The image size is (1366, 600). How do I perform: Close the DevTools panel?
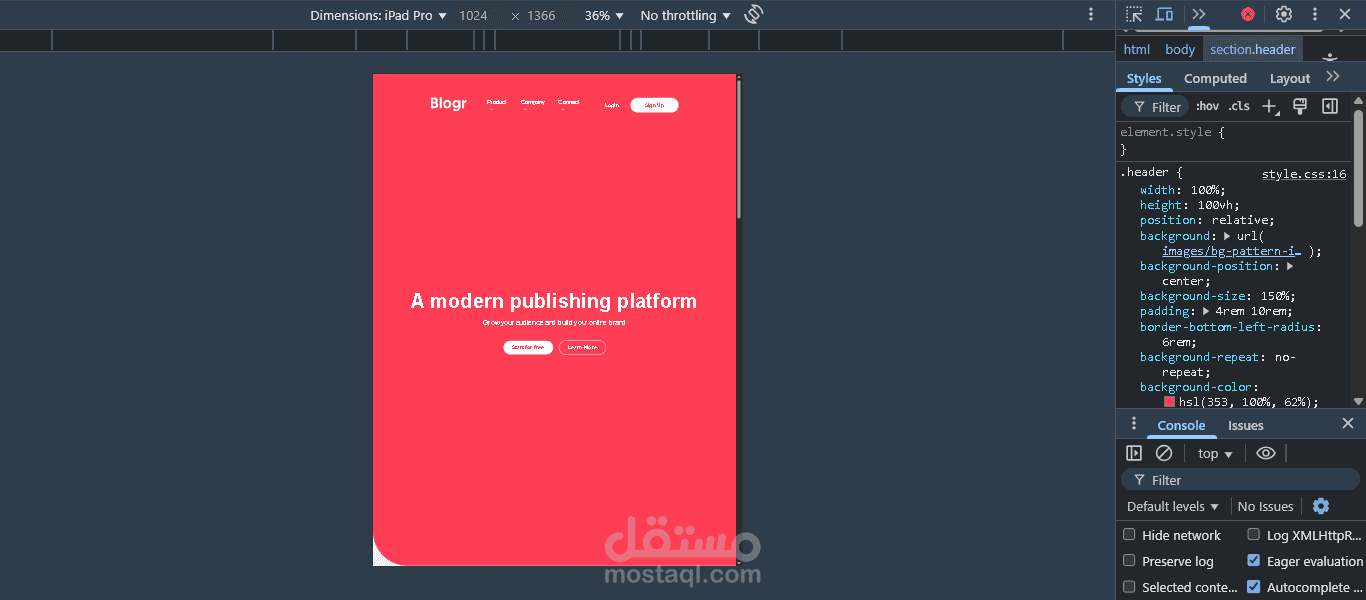(x=1345, y=14)
